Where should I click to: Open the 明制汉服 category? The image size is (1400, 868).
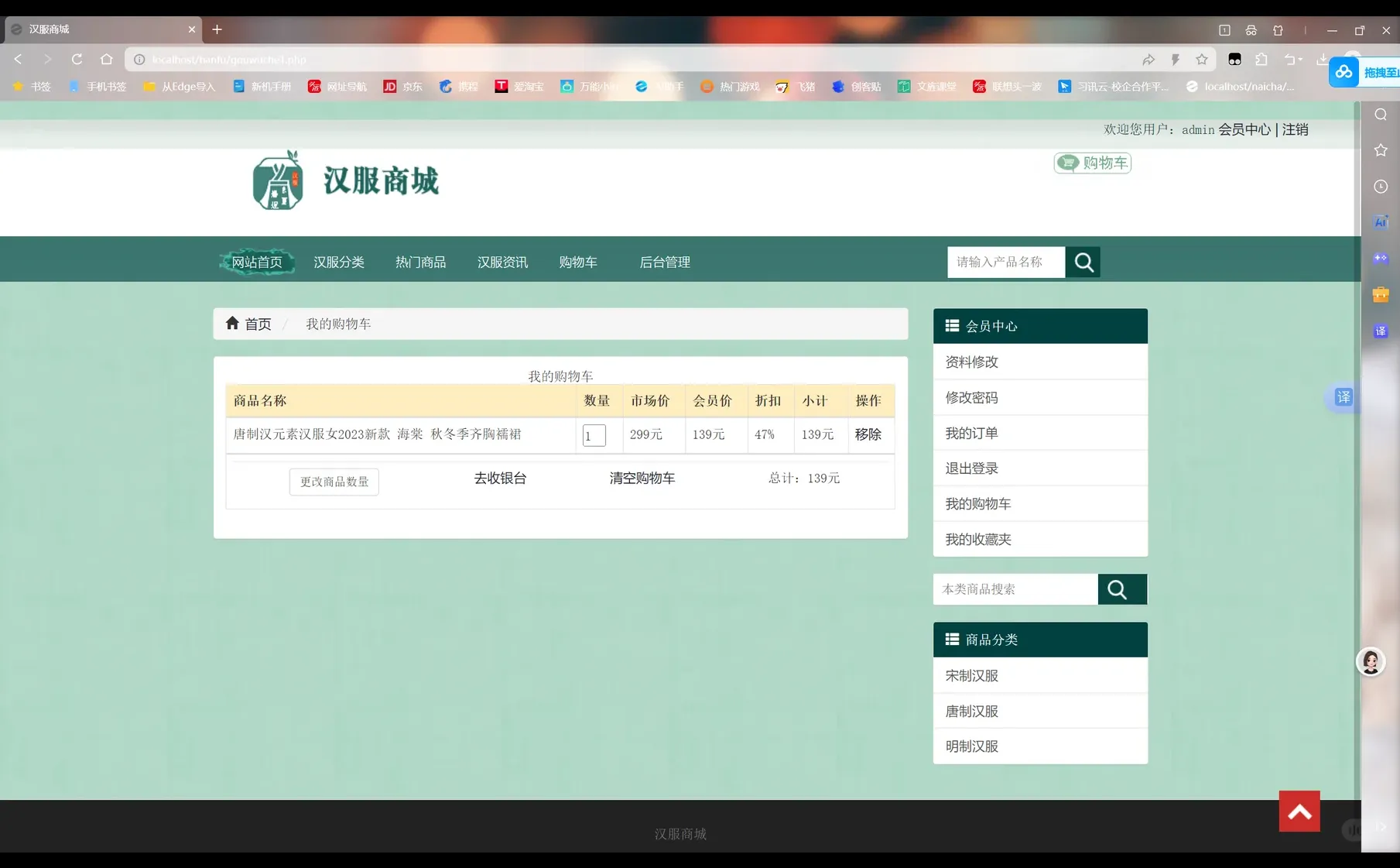[x=1040, y=746]
